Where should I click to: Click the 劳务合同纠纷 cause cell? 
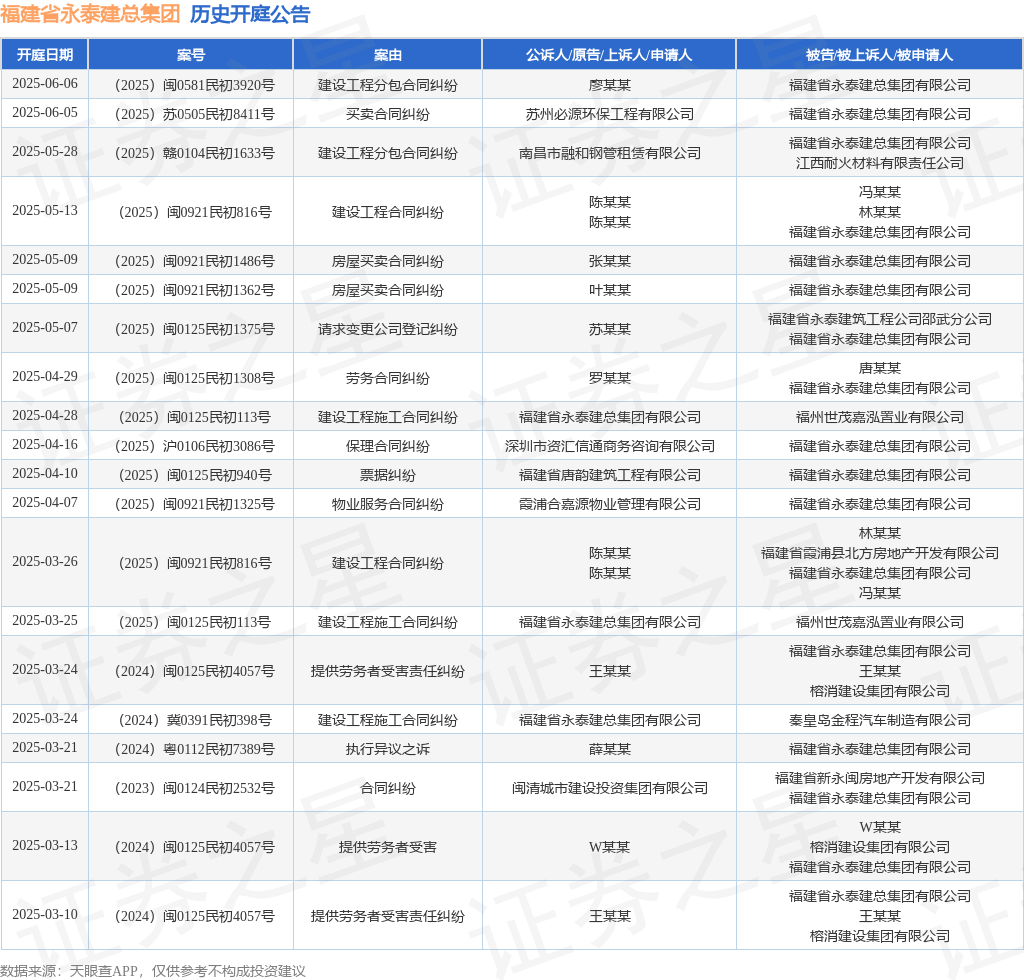click(387, 378)
